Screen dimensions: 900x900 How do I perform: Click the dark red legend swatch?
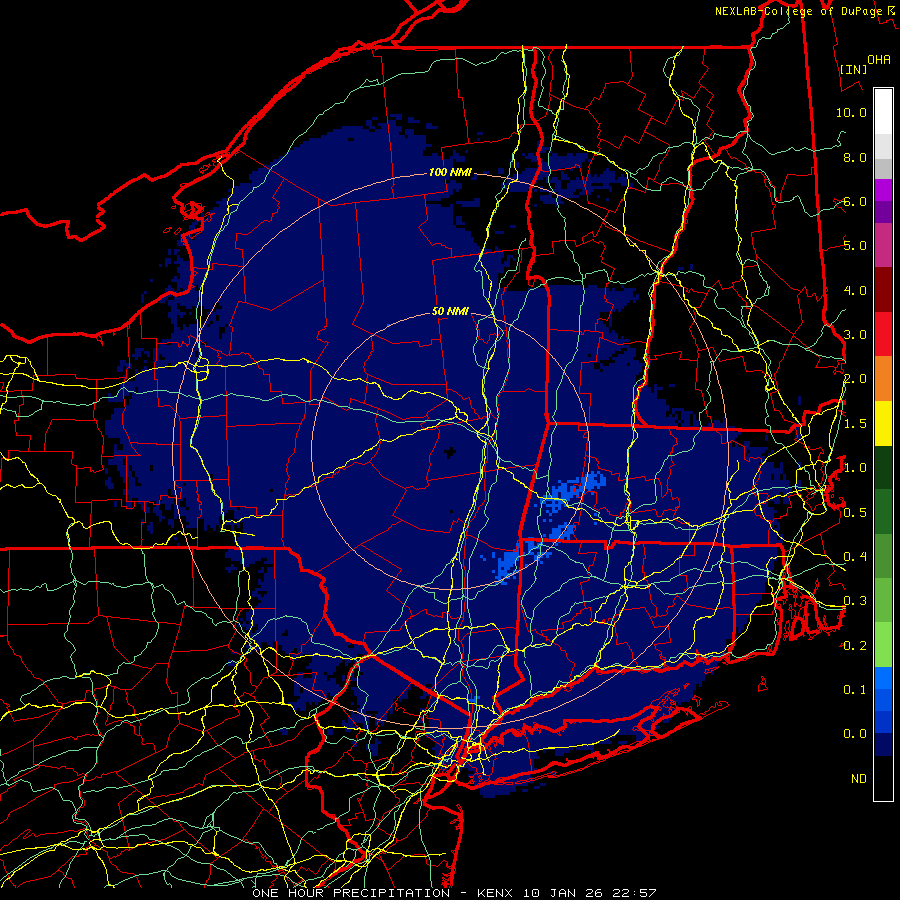pos(883,290)
